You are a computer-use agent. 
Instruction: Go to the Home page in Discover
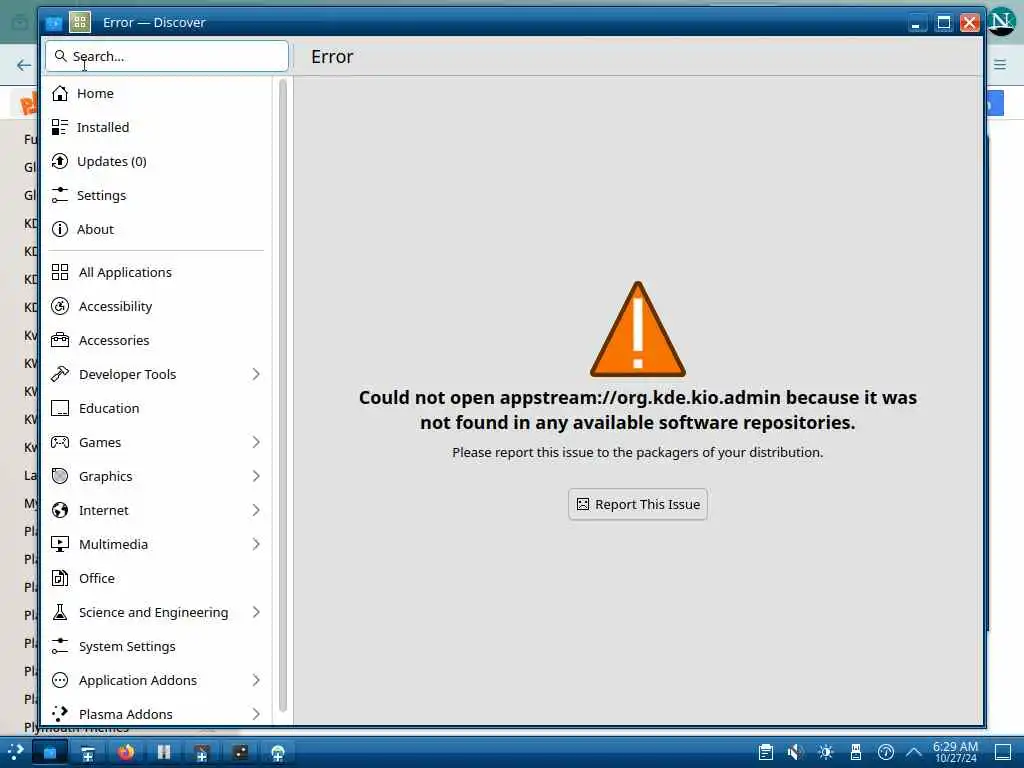pos(157,93)
